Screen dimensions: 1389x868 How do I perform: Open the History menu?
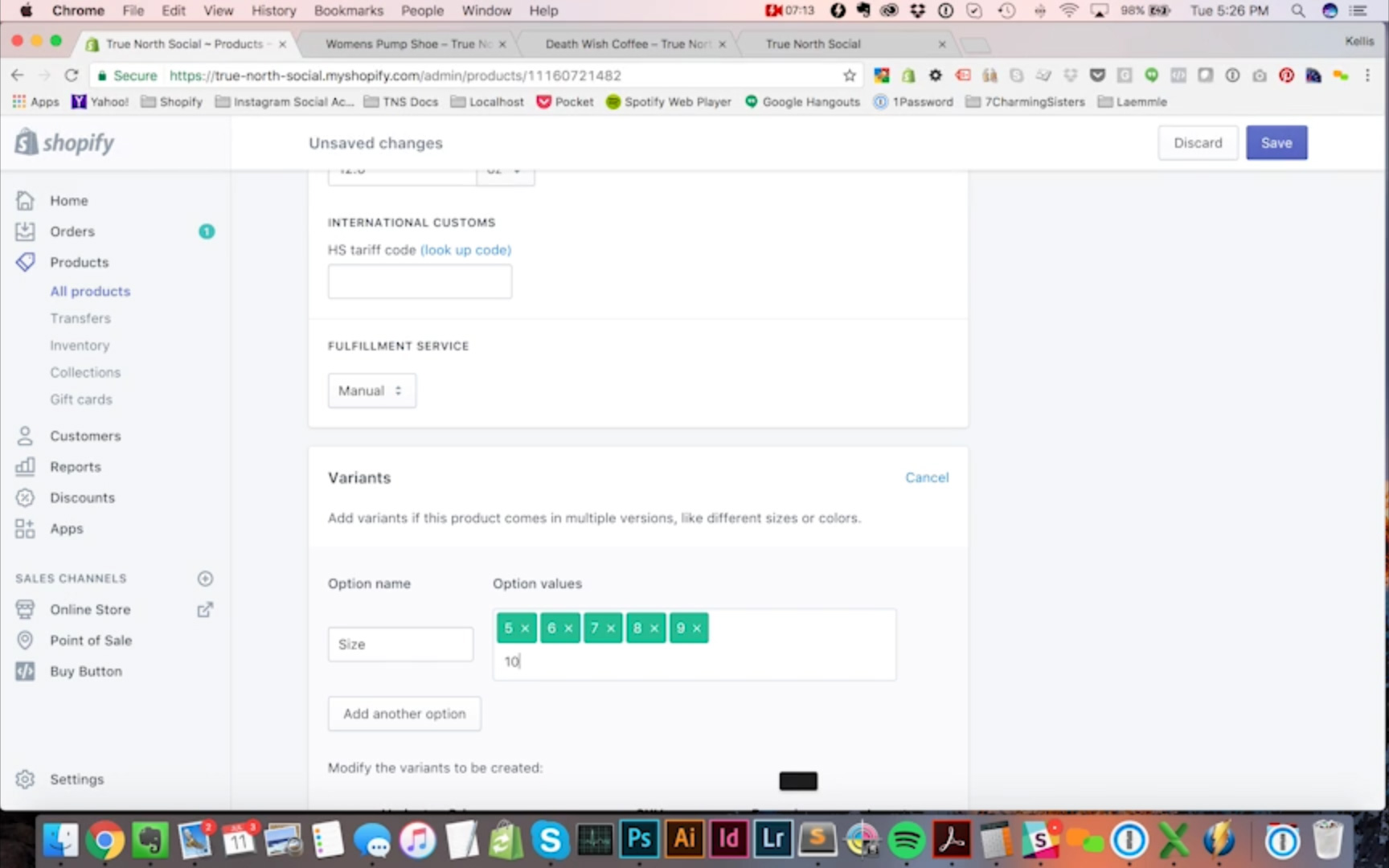pyautogui.click(x=273, y=10)
